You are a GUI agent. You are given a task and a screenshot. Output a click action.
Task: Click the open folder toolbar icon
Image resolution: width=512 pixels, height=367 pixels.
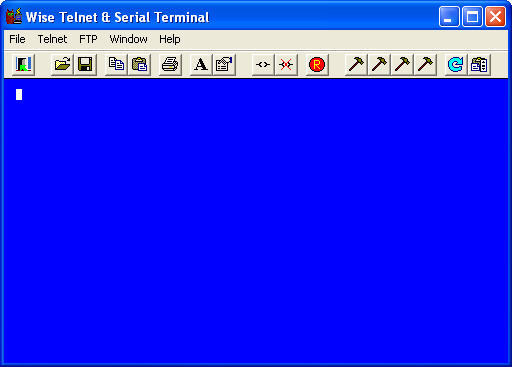(62, 64)
